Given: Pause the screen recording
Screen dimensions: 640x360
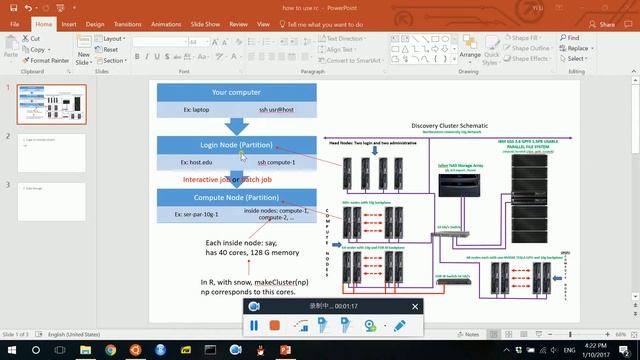Looking at the screenshot, I should click(x=254, y=325).
